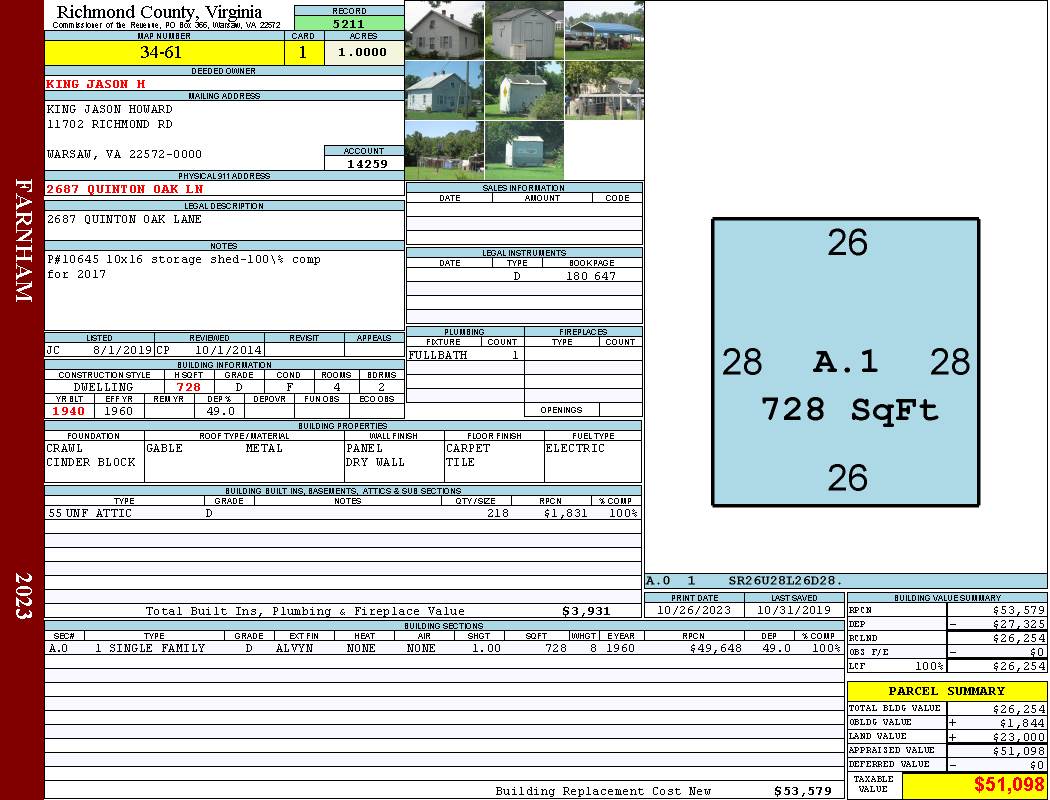This screenshot has width=1050, height=800.
Task: Open the porch with satellite dish photo
Action: tap(604, 90)
